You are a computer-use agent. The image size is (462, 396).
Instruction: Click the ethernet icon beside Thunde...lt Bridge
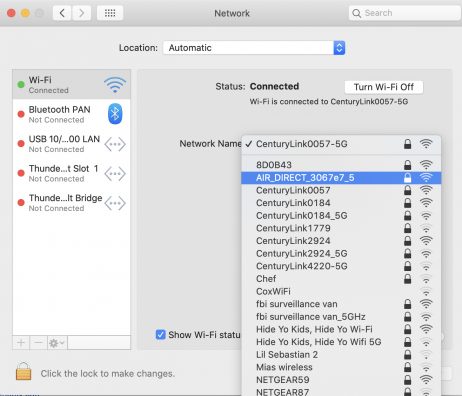(115, 203)
